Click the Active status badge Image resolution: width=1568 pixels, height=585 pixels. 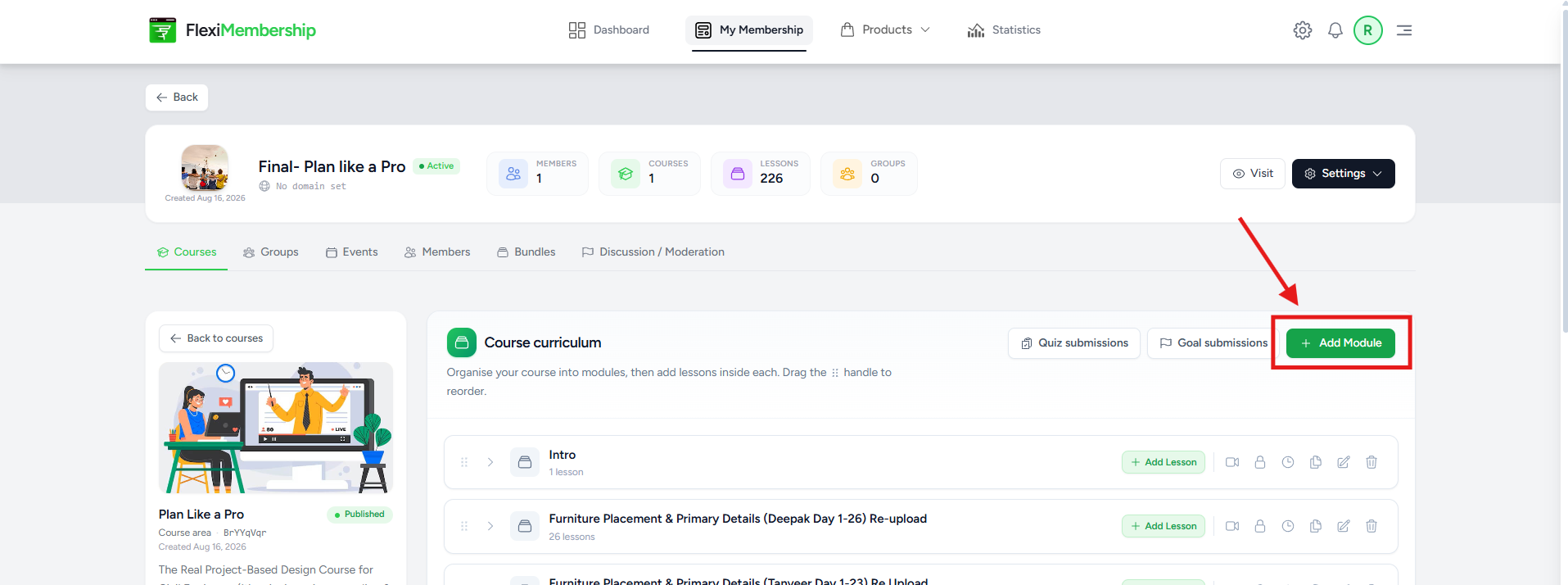click(x=436, y=166)
